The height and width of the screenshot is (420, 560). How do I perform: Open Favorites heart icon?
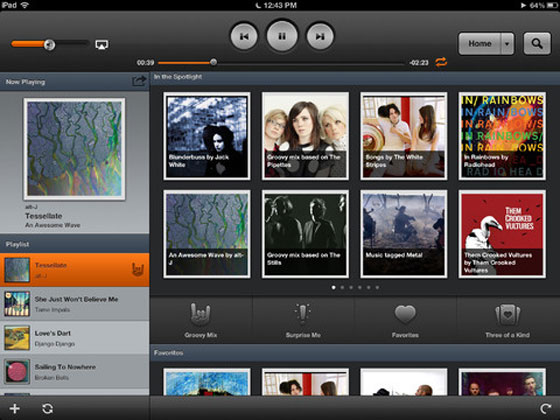[x=405, y=314]
